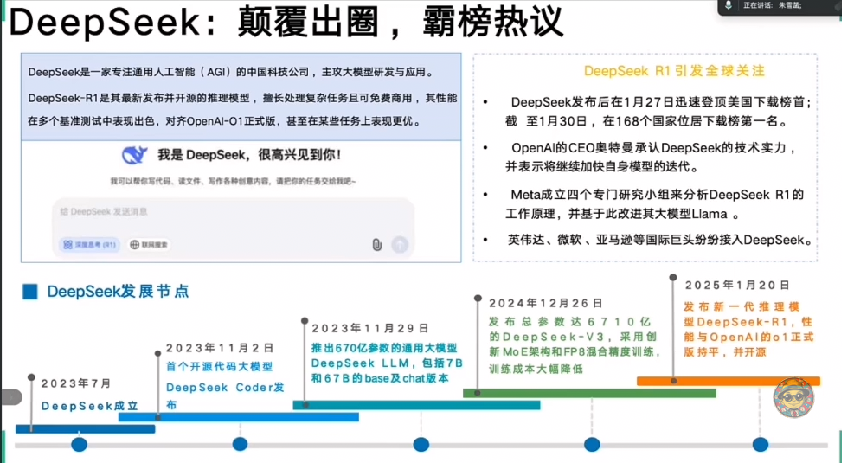Image resolution: width=842 pixels, height=463 pixels.
Task: Click the green 2024年12月26日 milestone bar
Action: click(589, 393)
